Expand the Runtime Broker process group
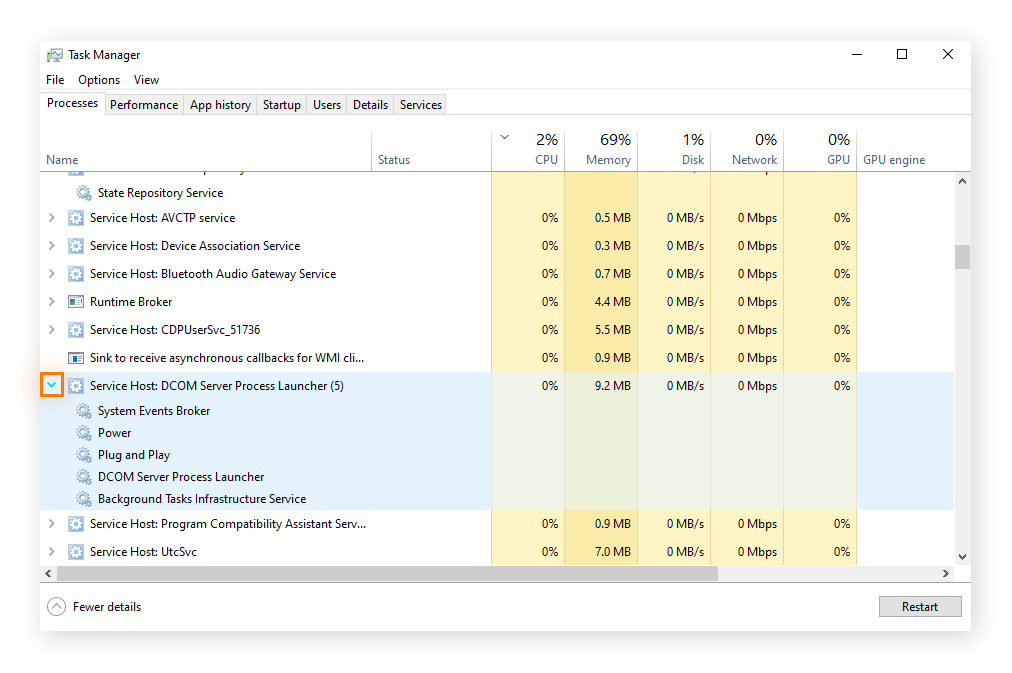Viewport: 1012px width, 673px height. [52, 302]
